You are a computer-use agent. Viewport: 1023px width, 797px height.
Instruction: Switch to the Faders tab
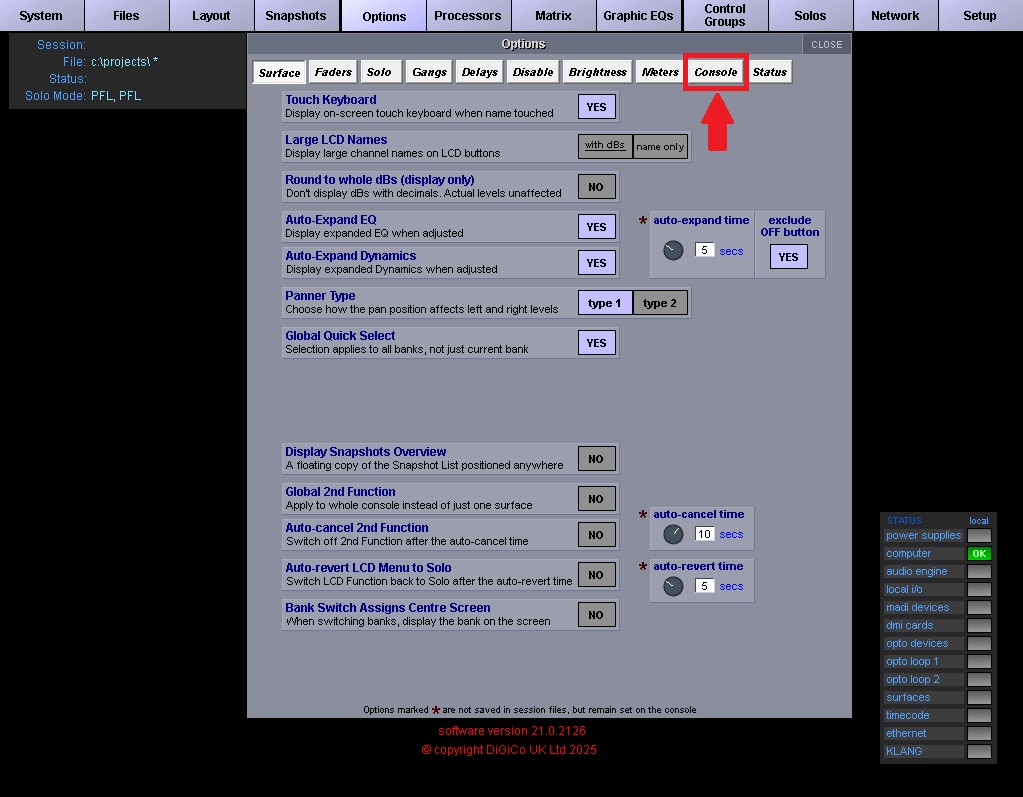click(x=333, y=72)
